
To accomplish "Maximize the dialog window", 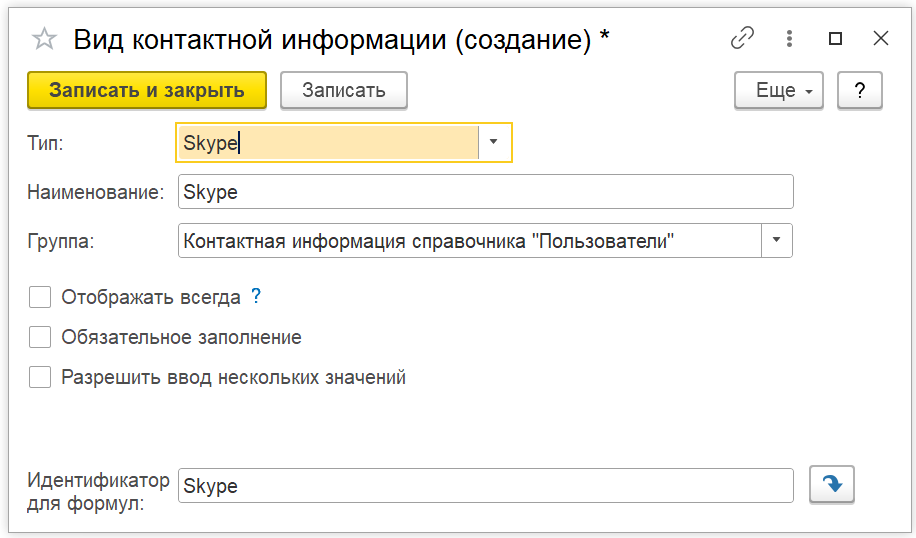I will (x=835, y=39).
